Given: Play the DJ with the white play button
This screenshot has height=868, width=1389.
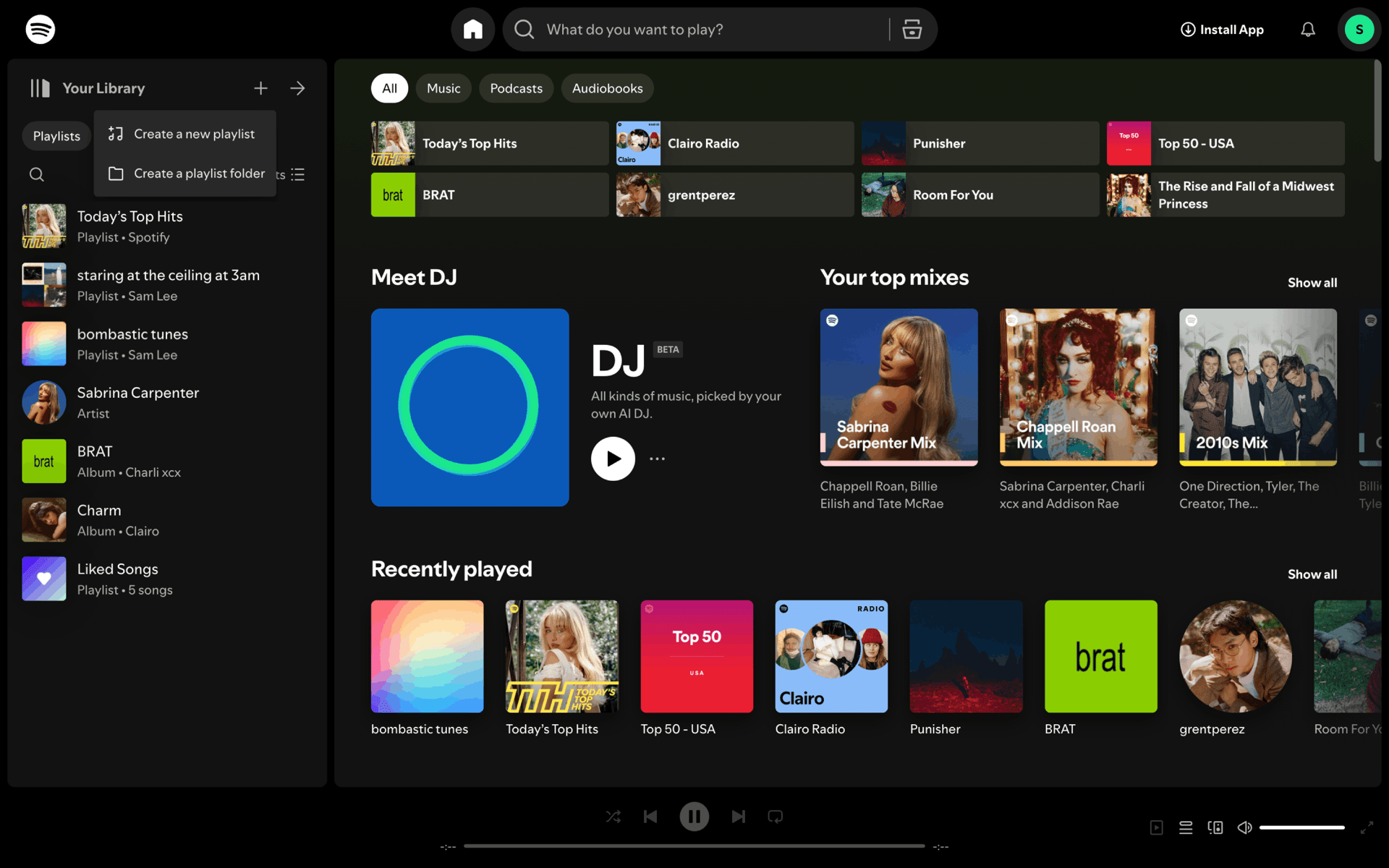Looking at the screenshot, I should [613, 459].
